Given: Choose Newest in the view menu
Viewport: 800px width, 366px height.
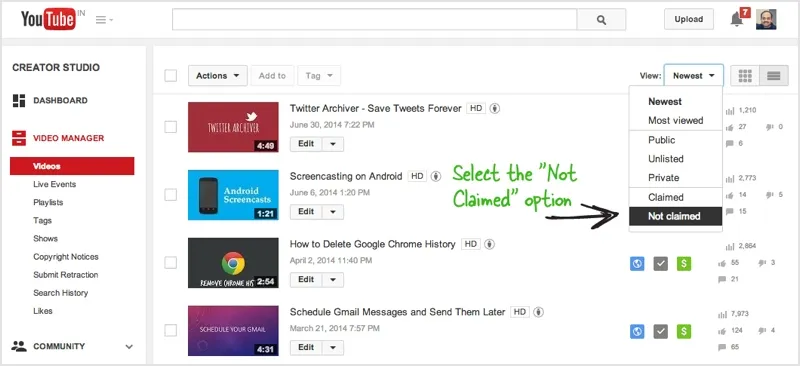Looking at the screenshot, I should click(x=675, y=102).
